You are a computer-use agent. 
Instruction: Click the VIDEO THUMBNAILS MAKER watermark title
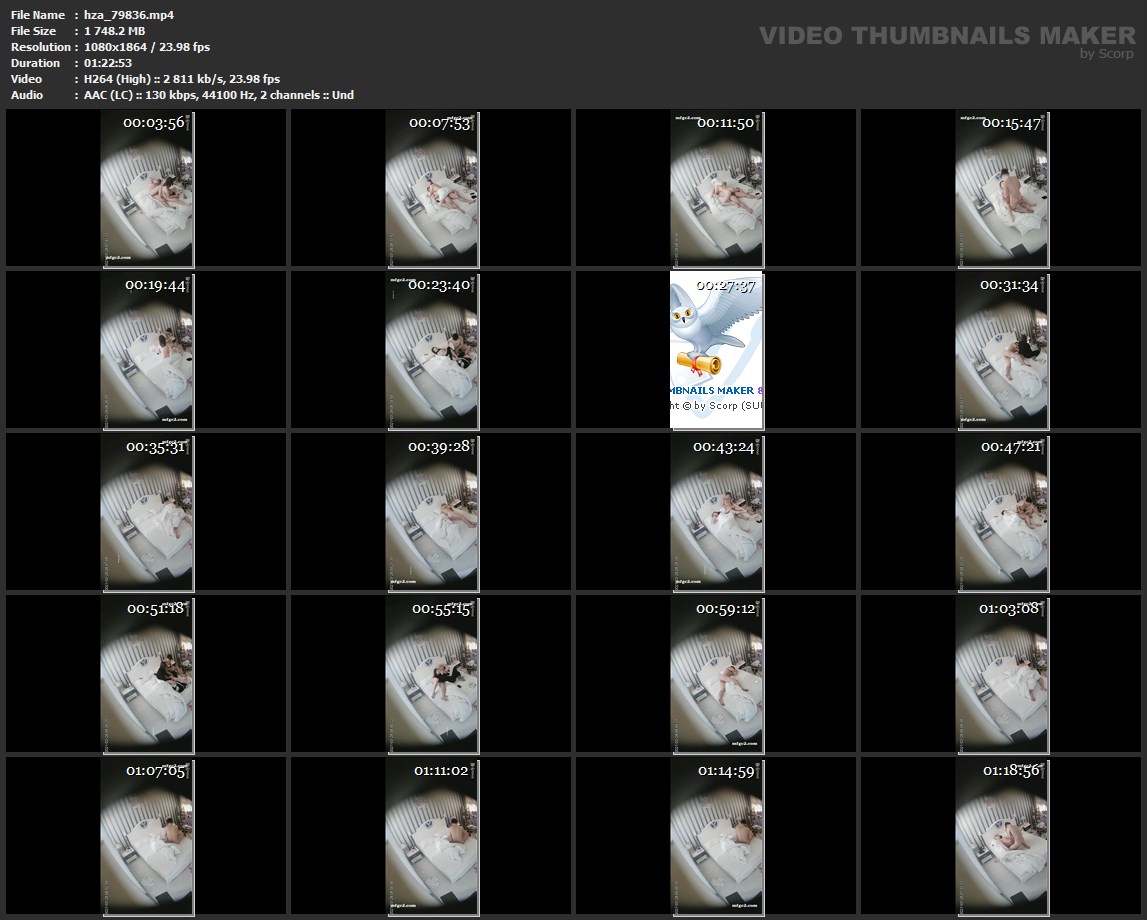pyautogui.click(x=946, y=36)
